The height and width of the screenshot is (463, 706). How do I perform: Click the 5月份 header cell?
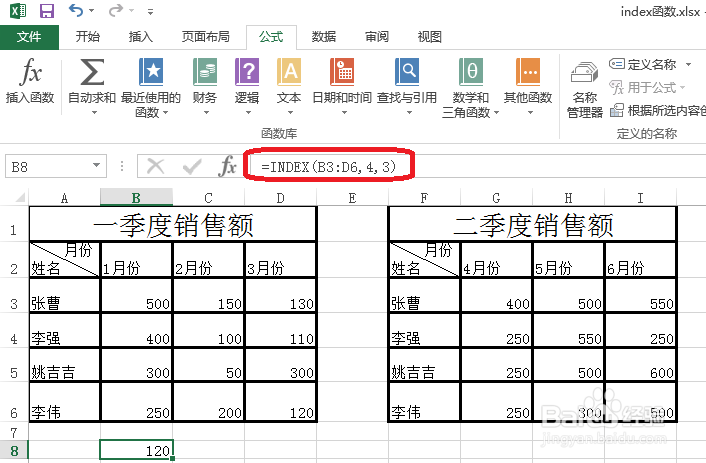pyautogui.click(x=568, y=260)
